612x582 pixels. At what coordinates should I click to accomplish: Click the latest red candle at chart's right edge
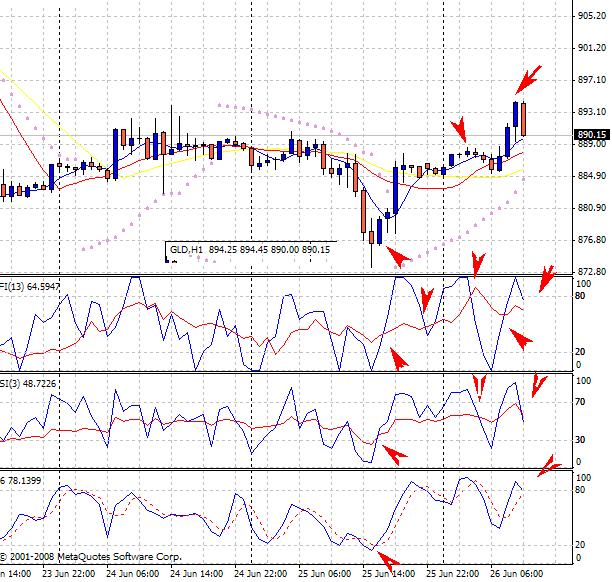523,118
